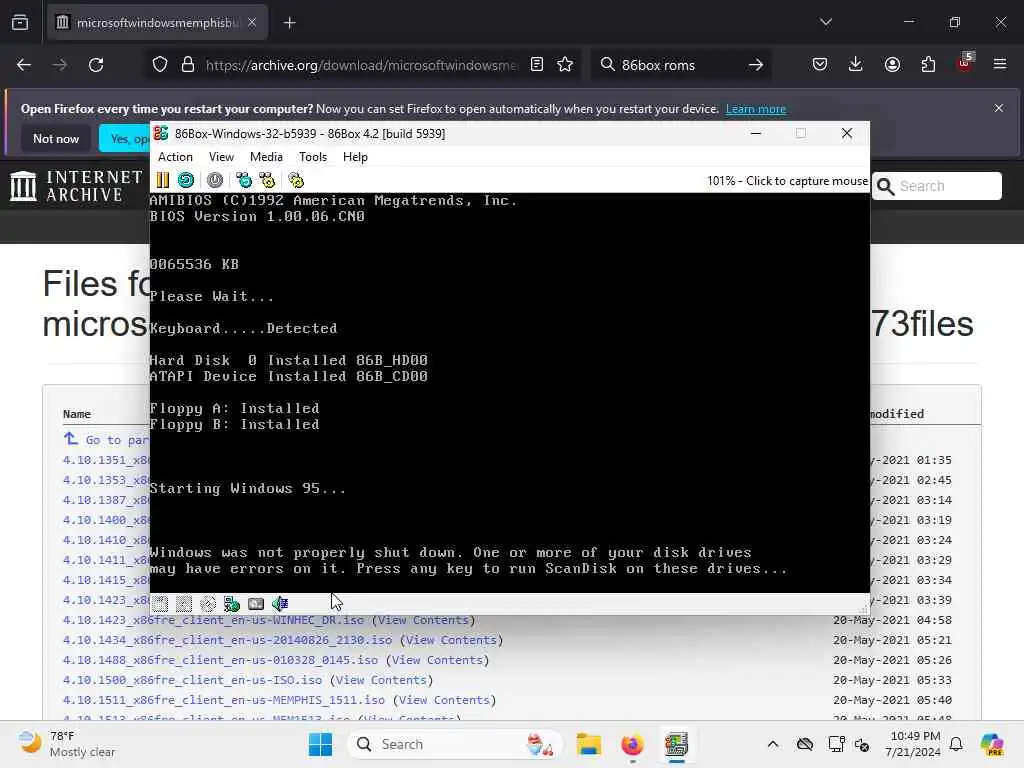Open Firefox extensions puzzle icon

click(928, 64)
